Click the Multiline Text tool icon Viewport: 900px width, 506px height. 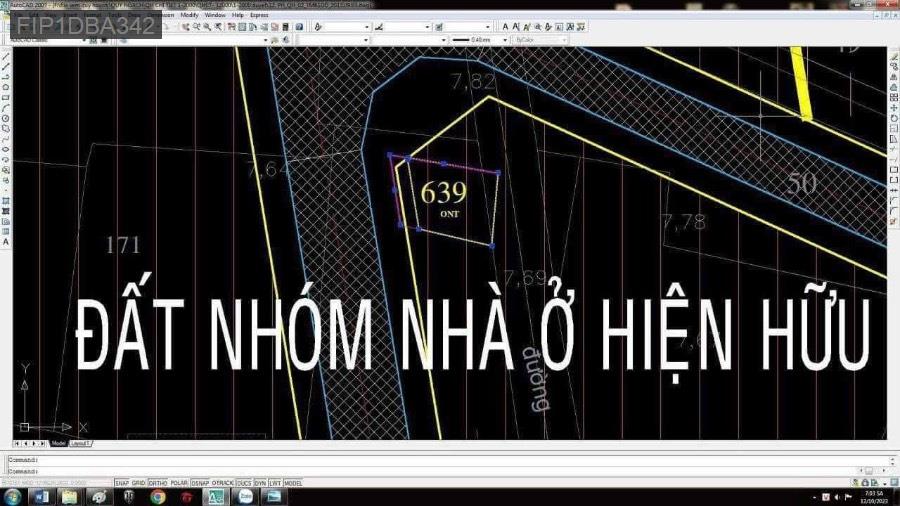(x=6, y=242)
